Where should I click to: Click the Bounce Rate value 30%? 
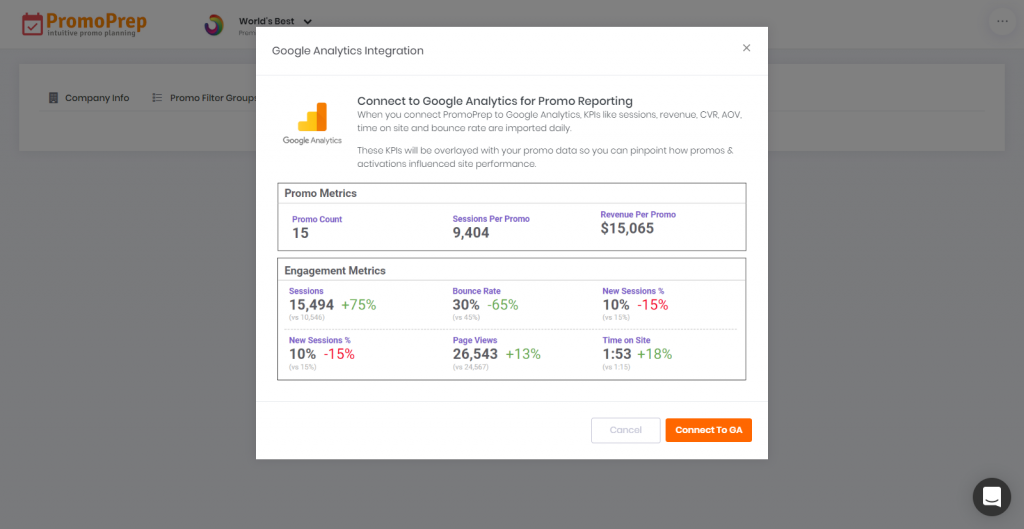click(x=466, y=305)
